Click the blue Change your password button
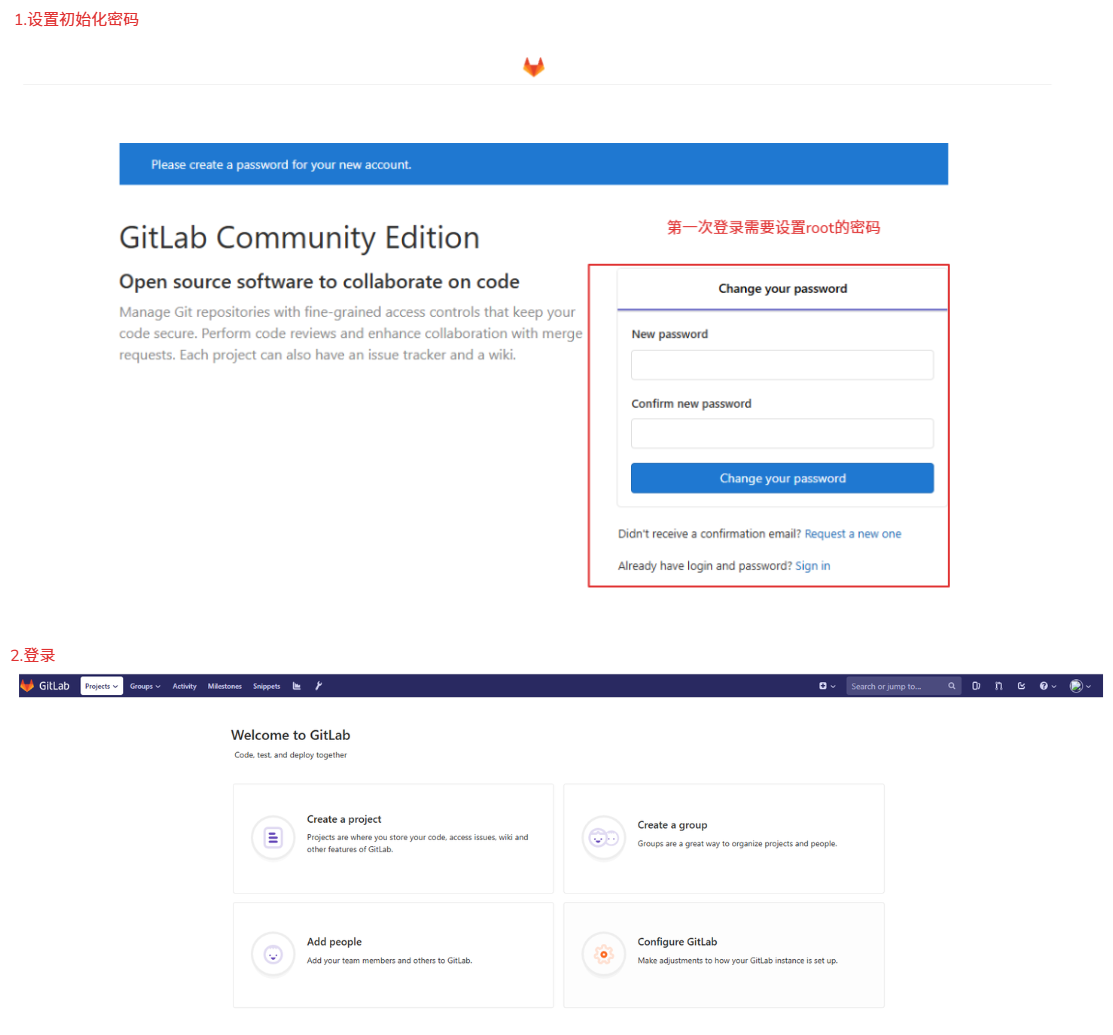This screenshot has height=1035, width=1113. pos(782,478)
